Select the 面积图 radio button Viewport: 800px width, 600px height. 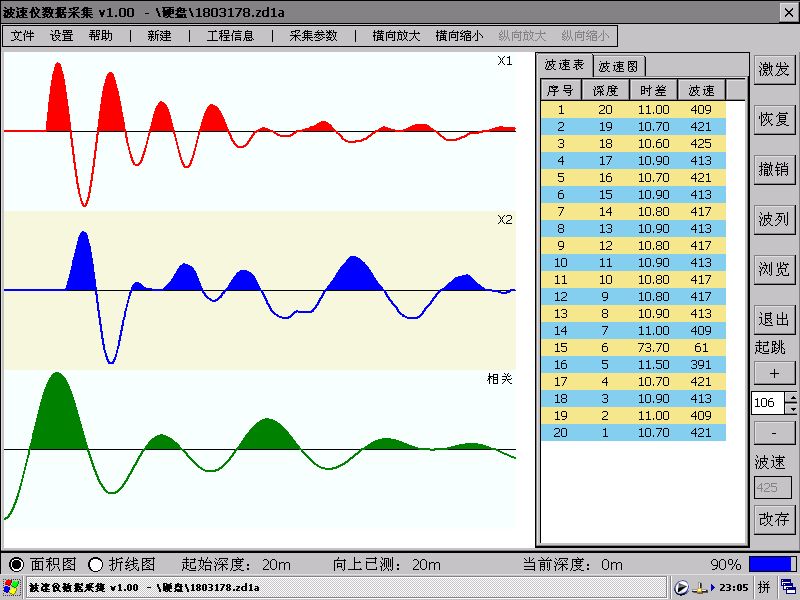coord(16,564)
